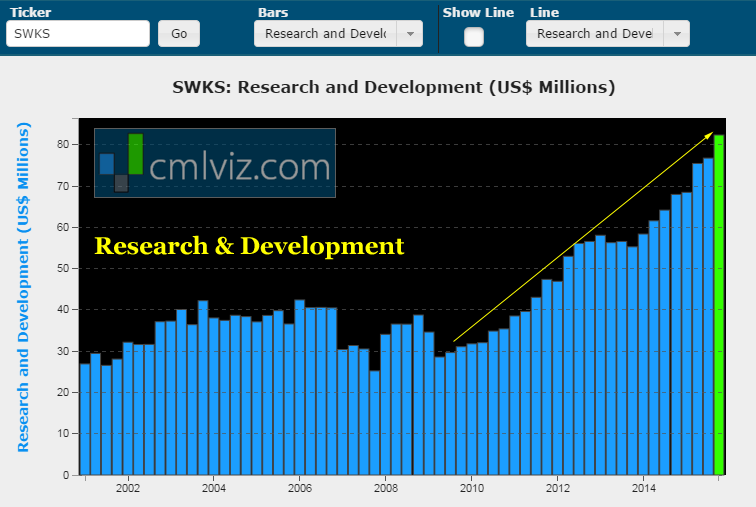The height and width of the screenshot is (507, 756).
Task: Click the chart title SWKS: Research and Development
Action: pos(393,87)
